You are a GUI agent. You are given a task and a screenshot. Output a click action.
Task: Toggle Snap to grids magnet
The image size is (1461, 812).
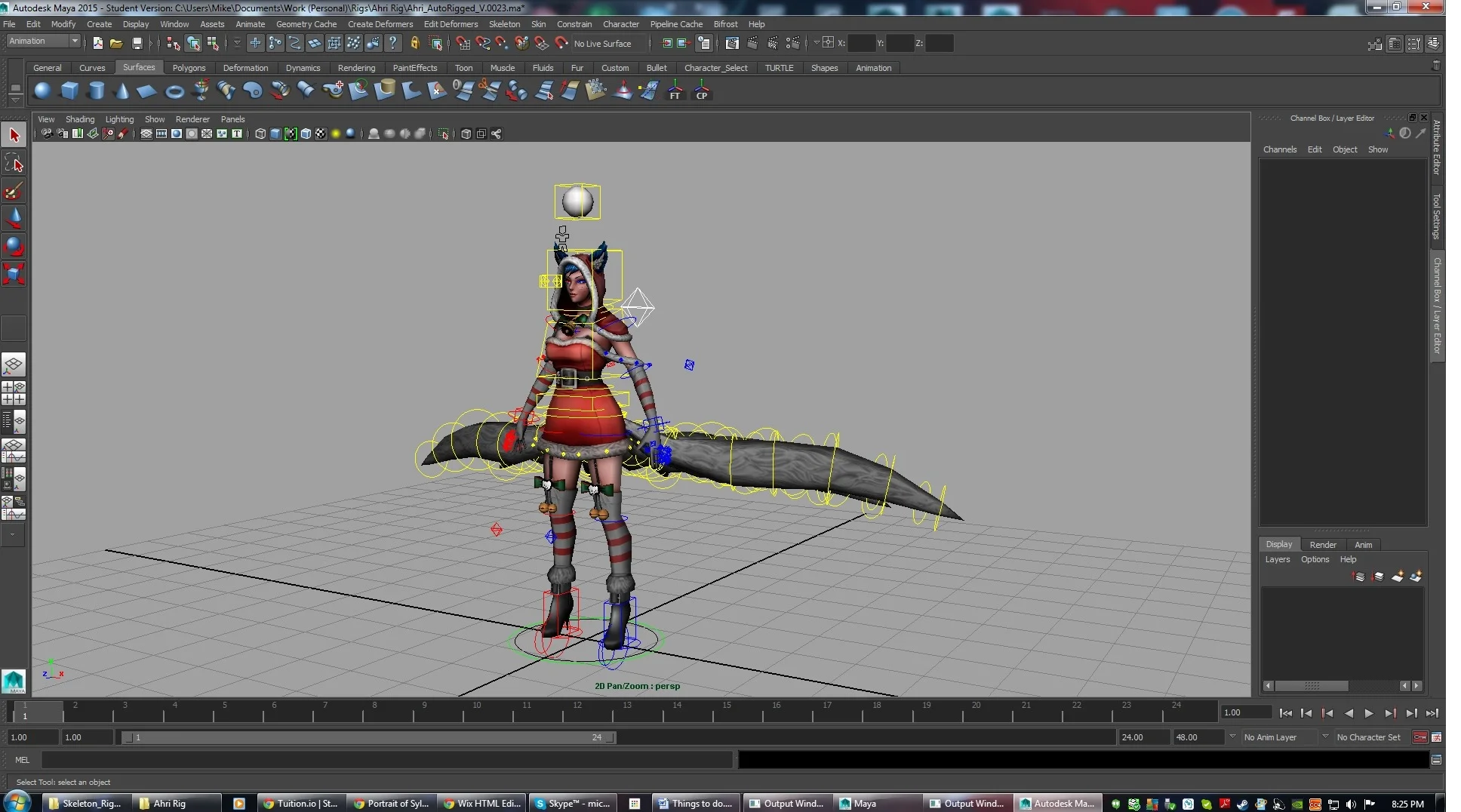[463, 44]
